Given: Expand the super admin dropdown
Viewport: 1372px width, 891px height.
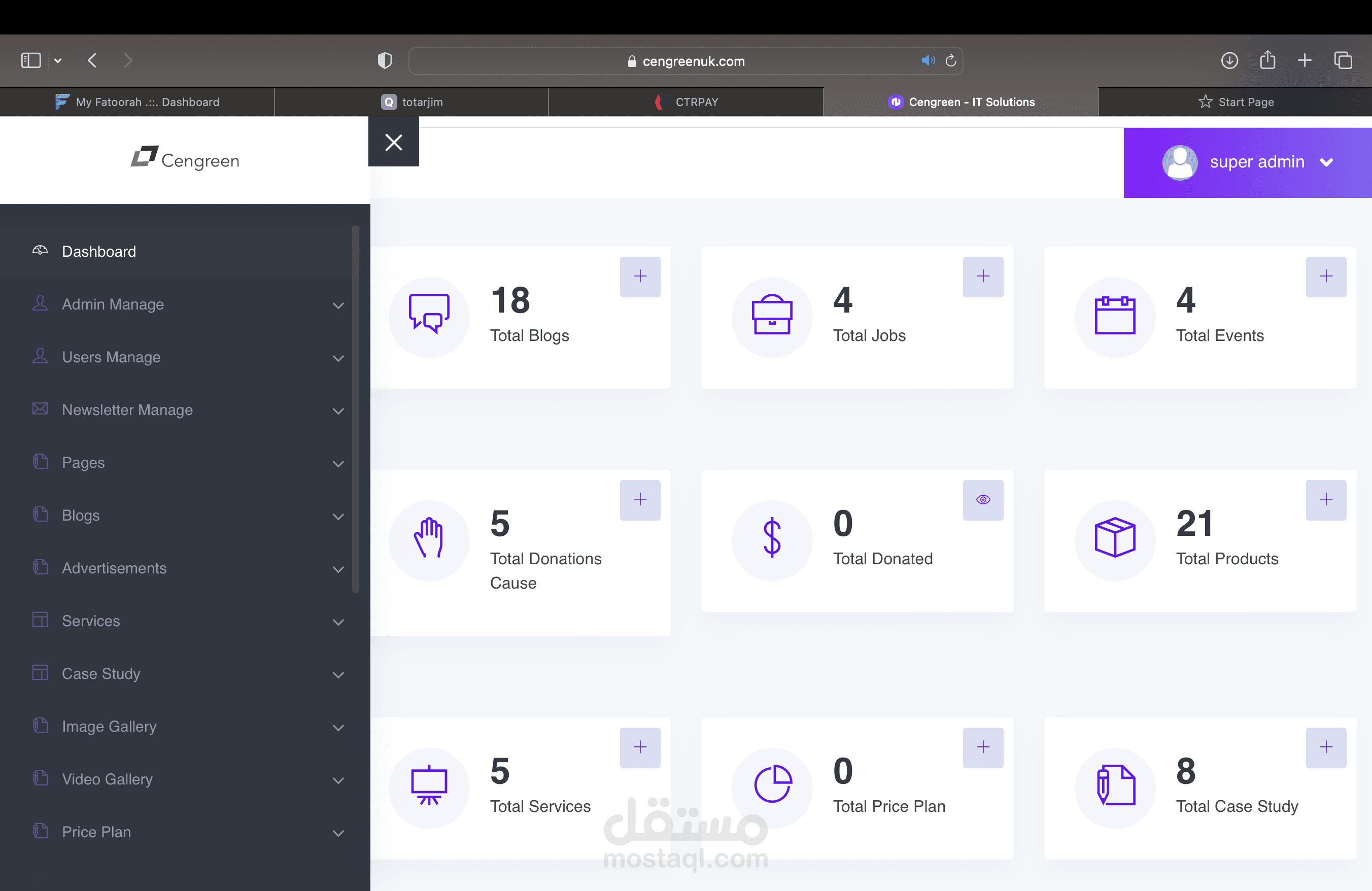Looking at the screenshot, I should [x=1326, y=162].
